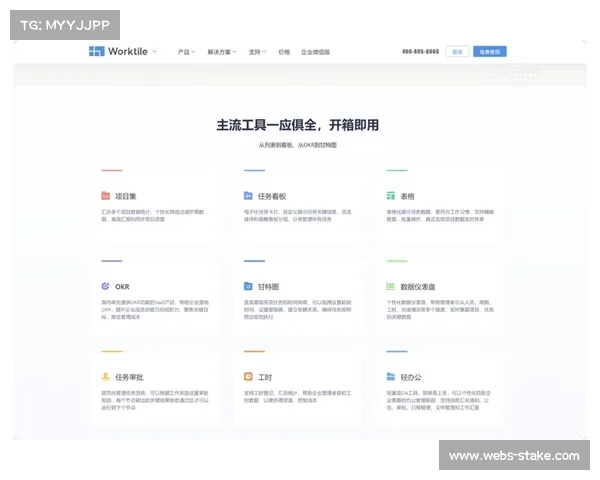Open the OKR card title

(x=122, y=287)
